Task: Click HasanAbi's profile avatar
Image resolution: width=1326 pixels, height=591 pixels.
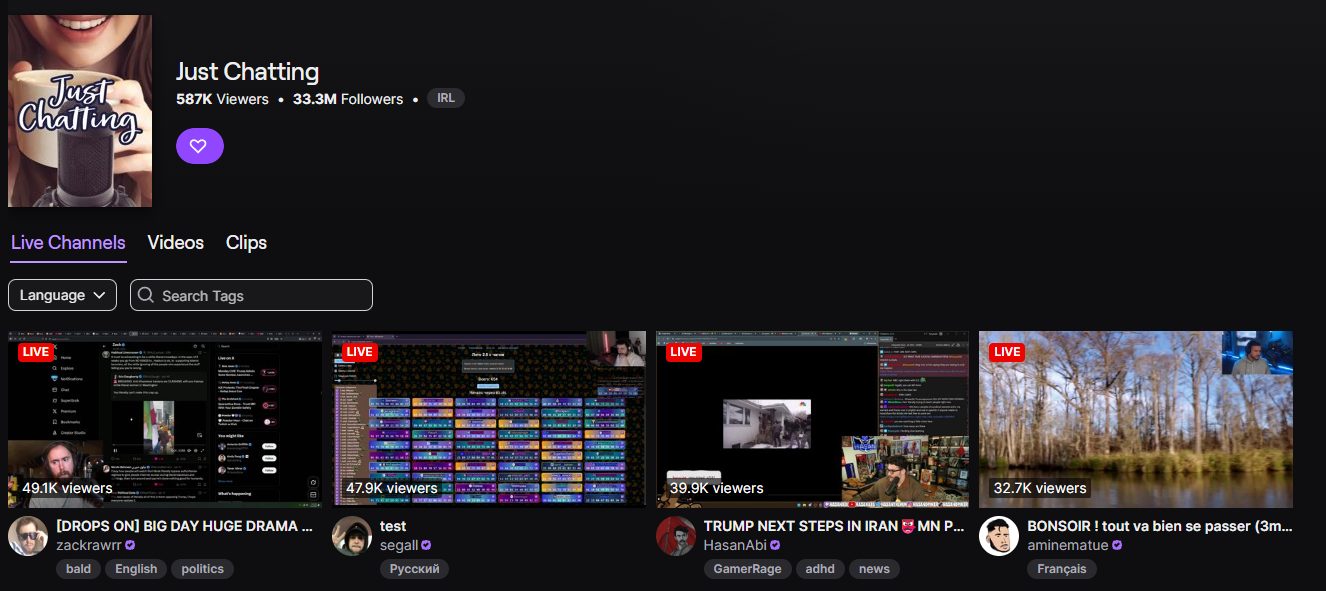Action: 676,536
